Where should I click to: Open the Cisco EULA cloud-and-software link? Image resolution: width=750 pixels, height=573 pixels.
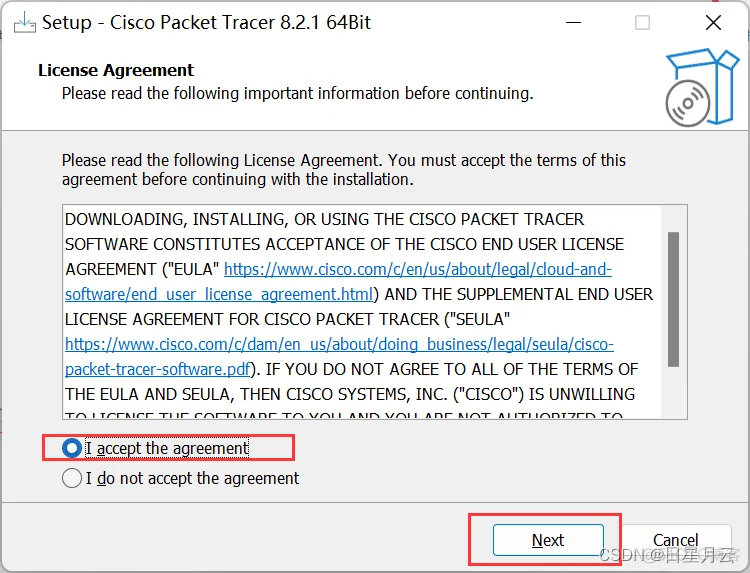418,270
